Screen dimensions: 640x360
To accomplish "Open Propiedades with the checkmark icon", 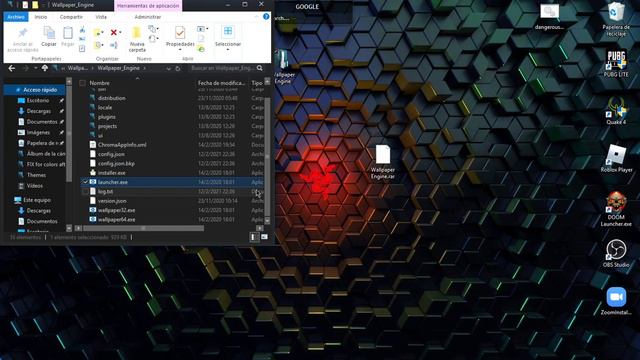I will pyautogui.click(x=180, y=33).
